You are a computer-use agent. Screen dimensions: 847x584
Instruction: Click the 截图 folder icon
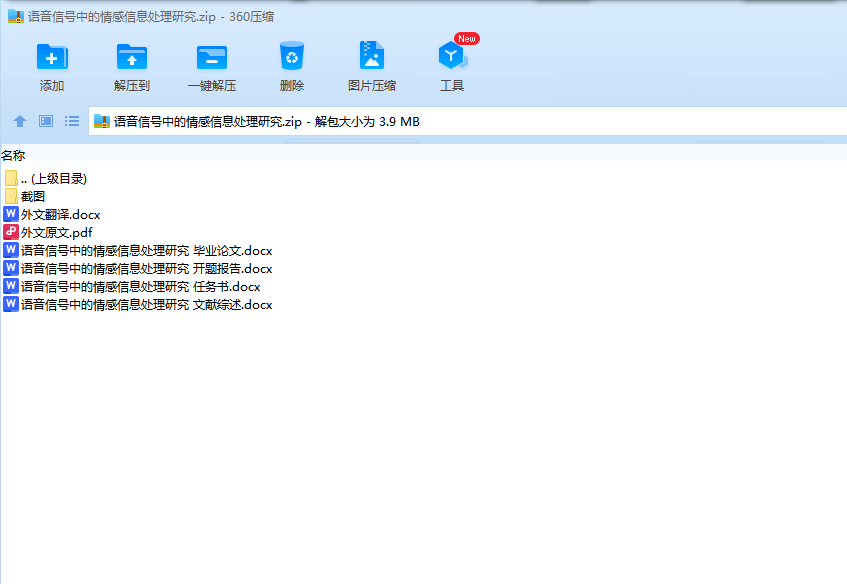point(11,196)
